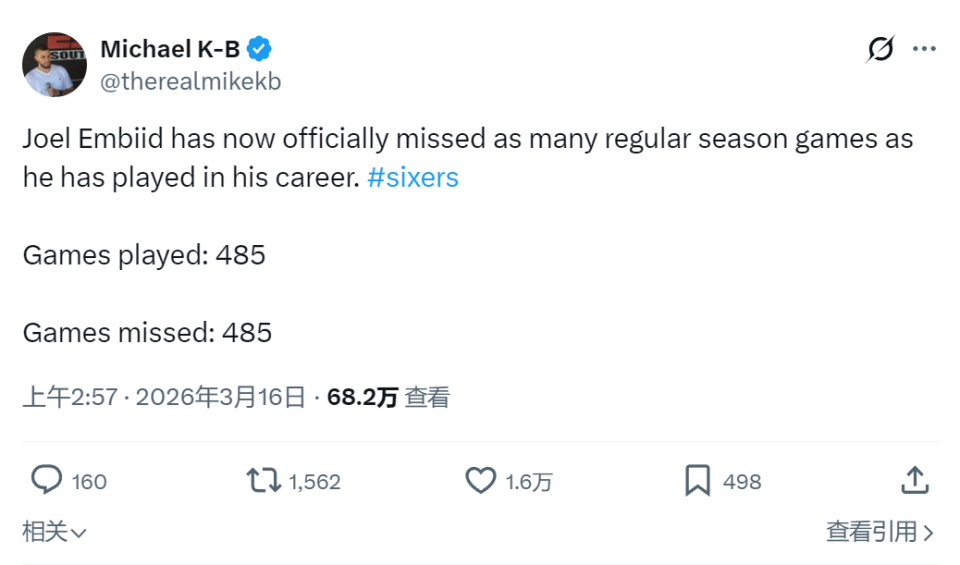Open the #sixers hashtag link
The width and height of the screenshot is (960, 565).
pos(413,178)
